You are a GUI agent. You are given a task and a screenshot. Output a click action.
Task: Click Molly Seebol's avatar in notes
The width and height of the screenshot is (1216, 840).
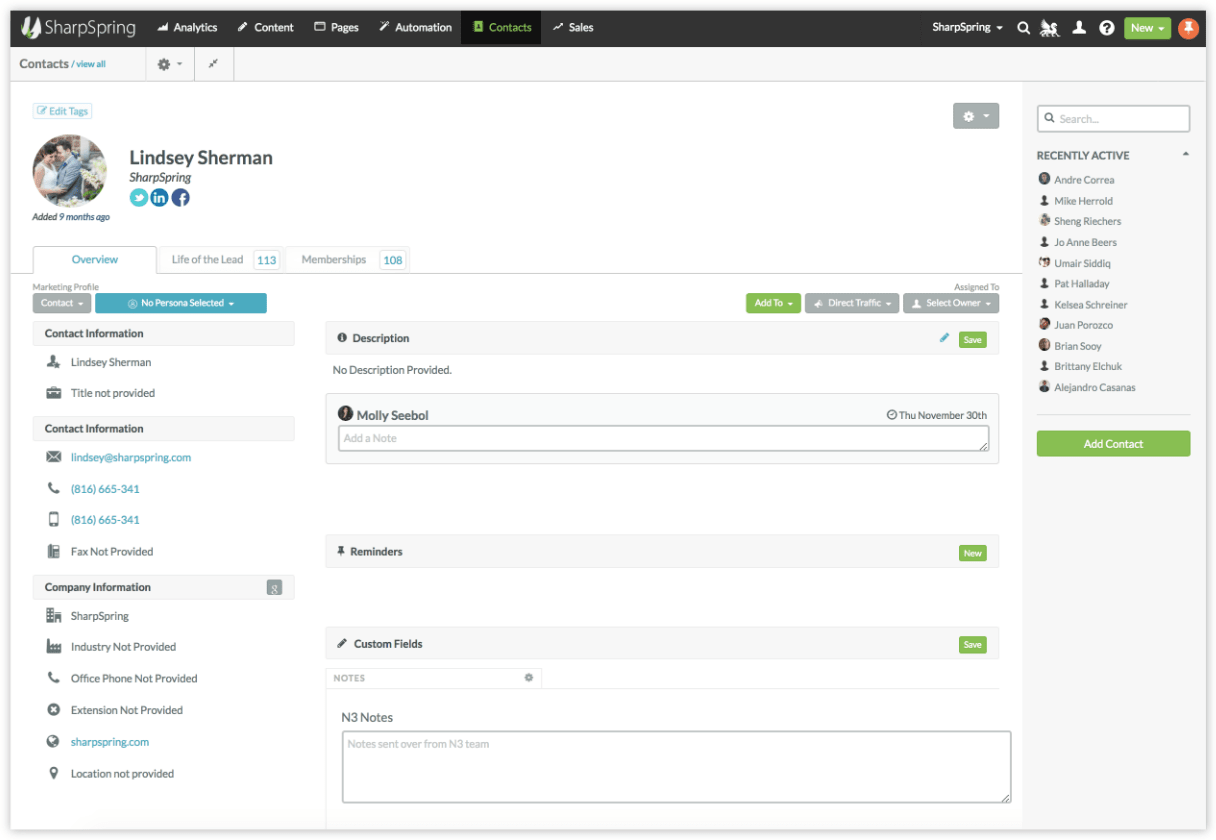pos(346,414)
